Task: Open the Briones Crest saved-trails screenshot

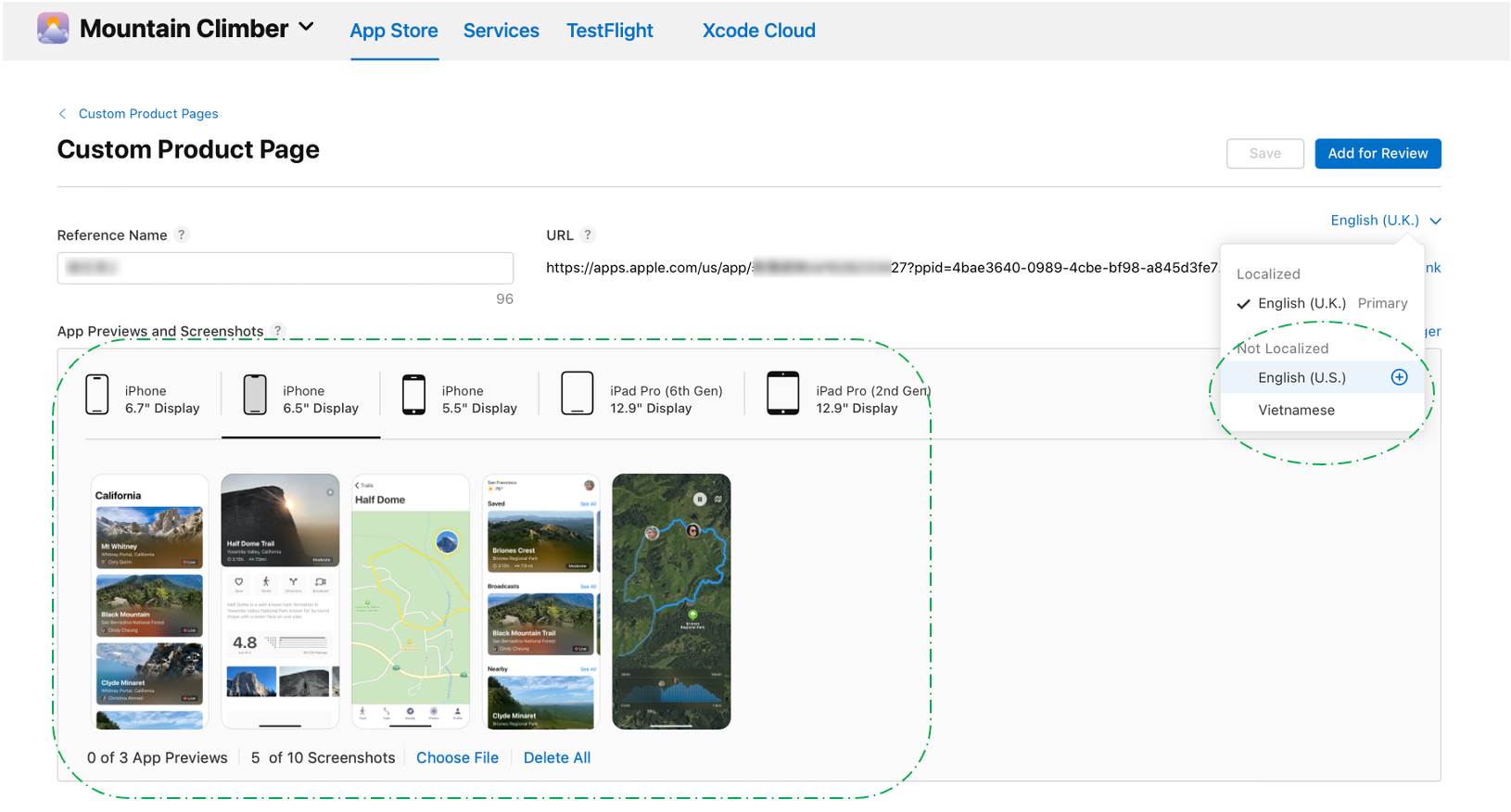Action: click(x=541, y=602)
